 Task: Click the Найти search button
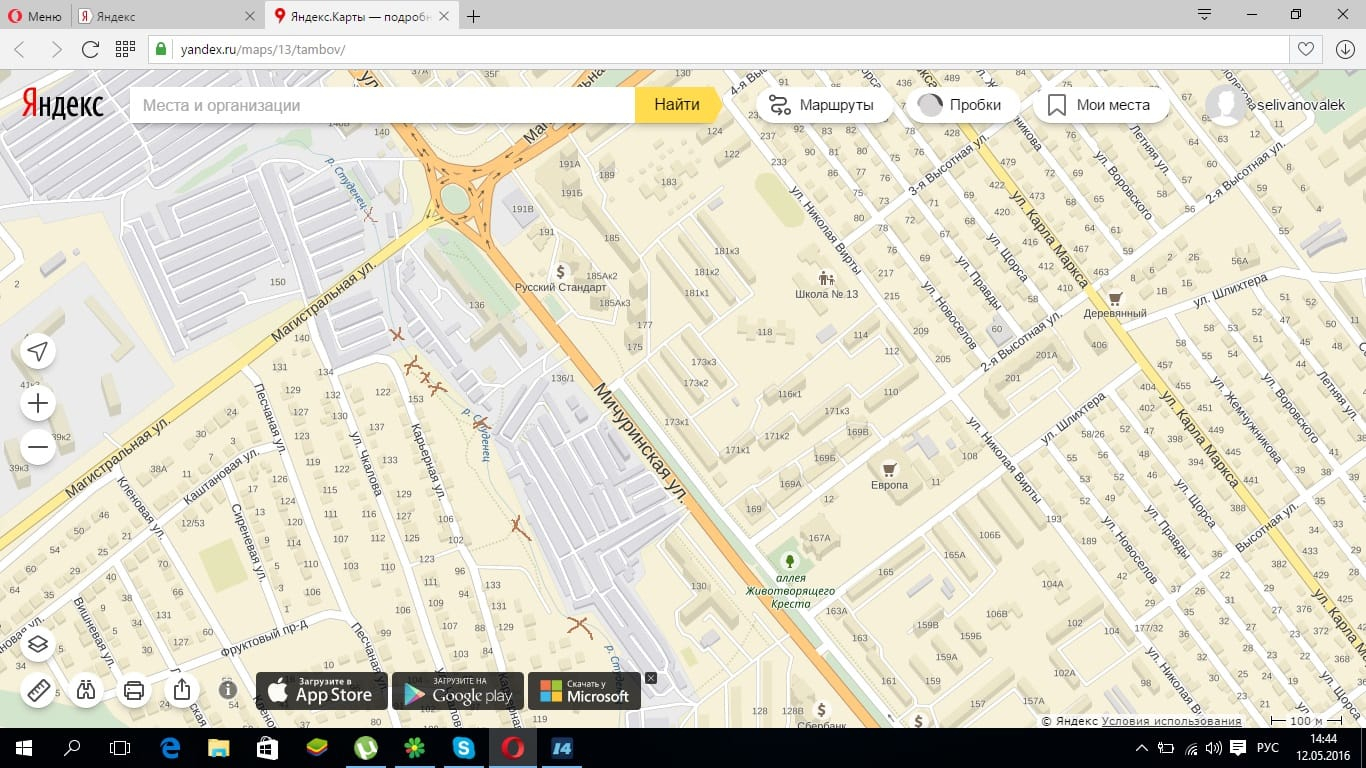tap(677, 105)
